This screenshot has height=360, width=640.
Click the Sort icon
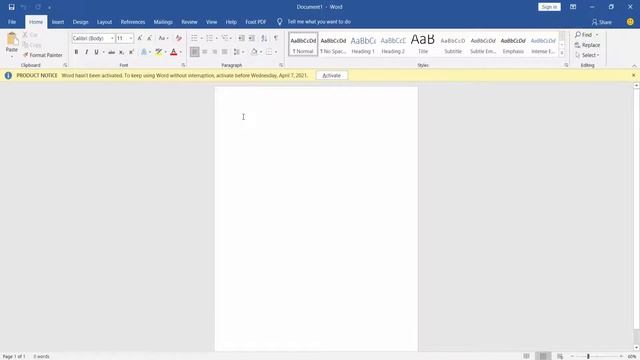coord(264,38)
